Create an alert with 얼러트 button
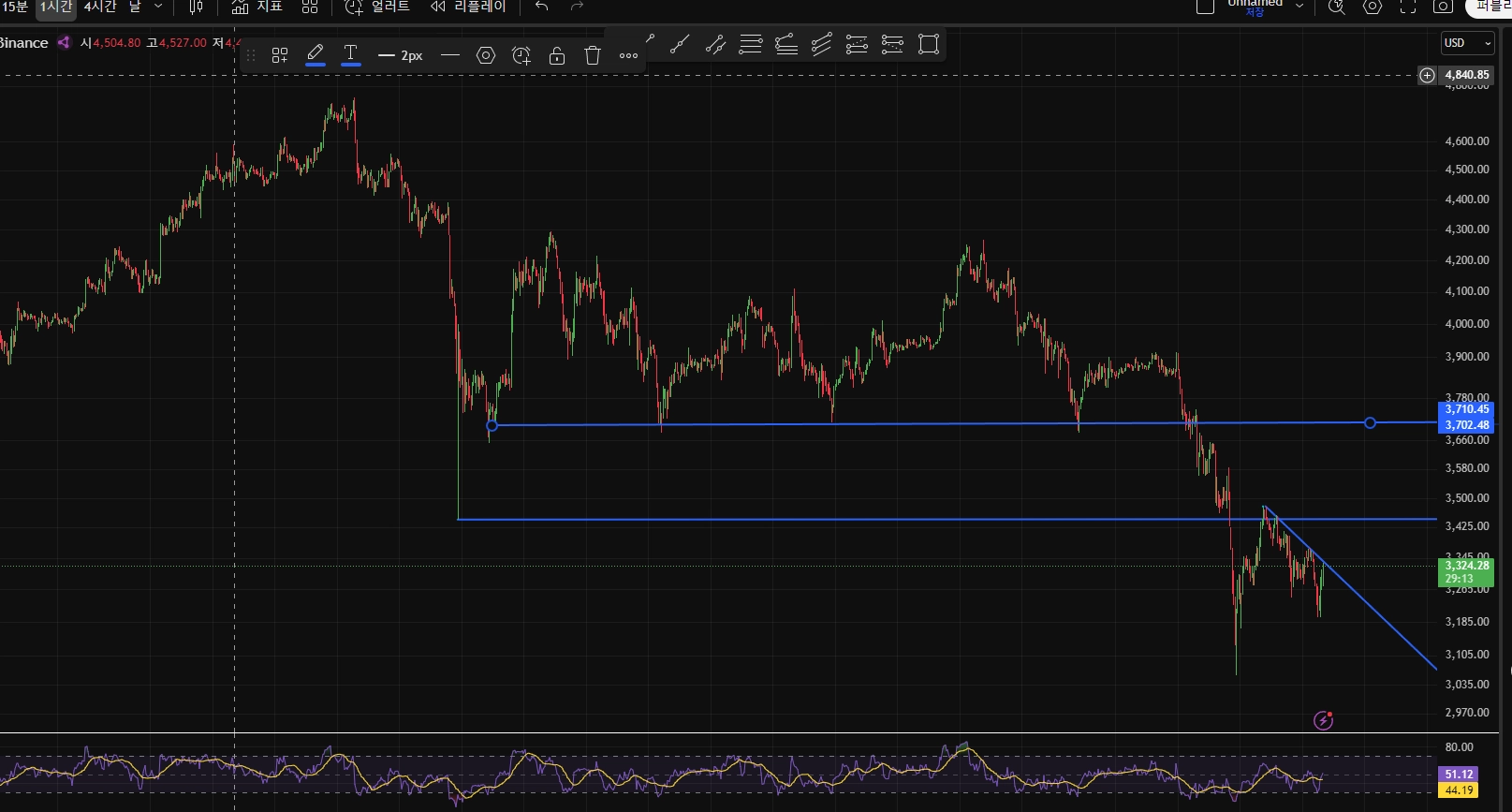Screen dimensions: 1512x812 pos(377,7)
